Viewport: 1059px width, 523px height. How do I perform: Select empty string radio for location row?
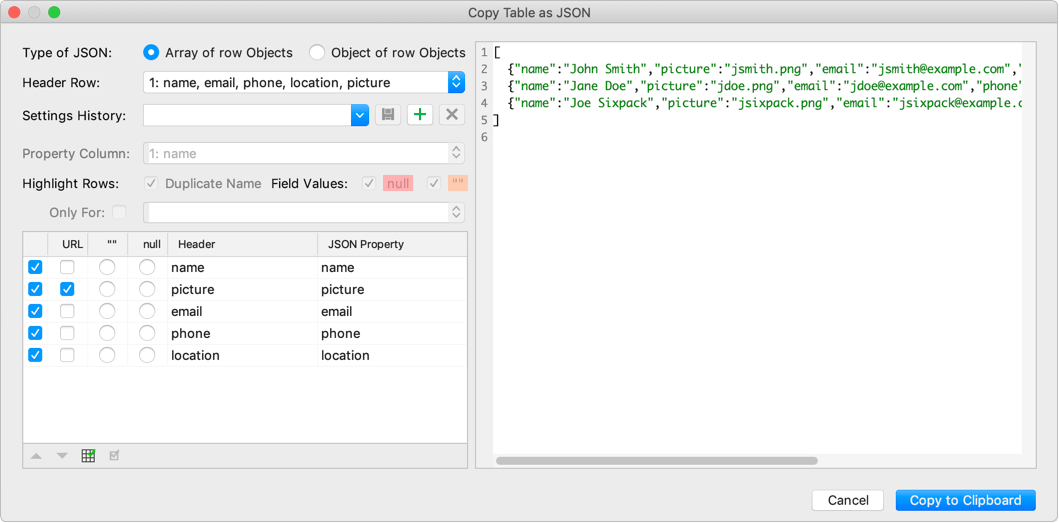[107, 355]
